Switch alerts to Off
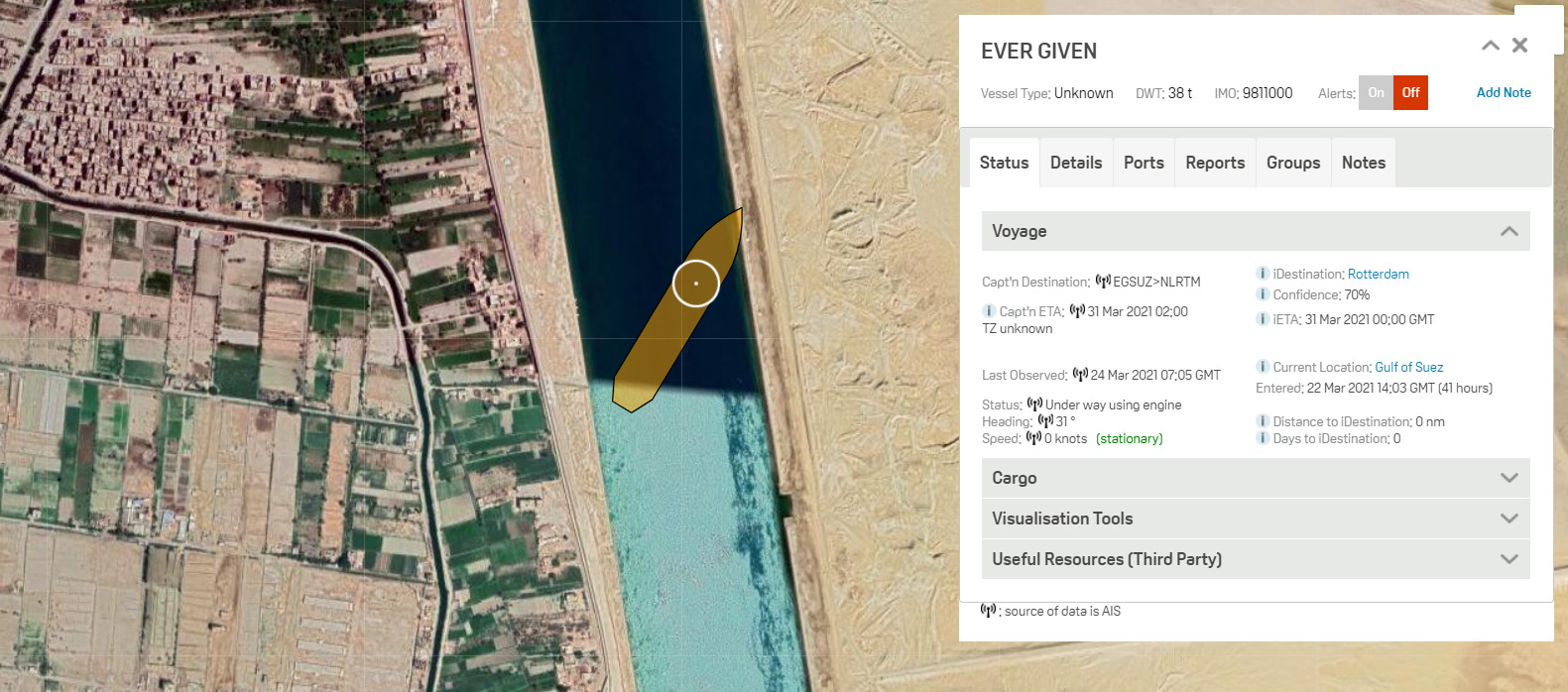 1410,93
